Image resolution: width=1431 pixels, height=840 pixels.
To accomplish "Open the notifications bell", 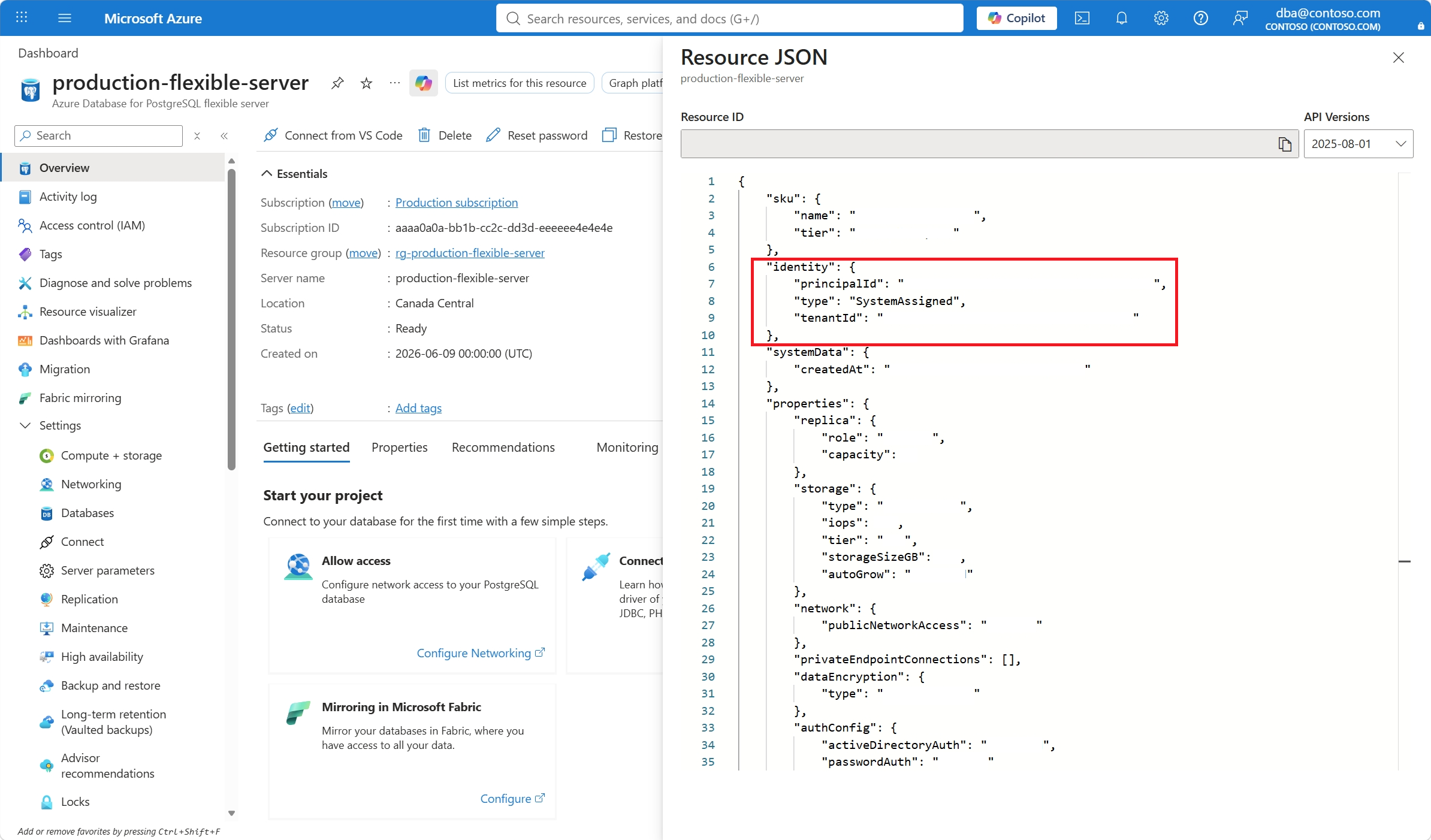I will pyautogui.click(x=1122, y=18).
